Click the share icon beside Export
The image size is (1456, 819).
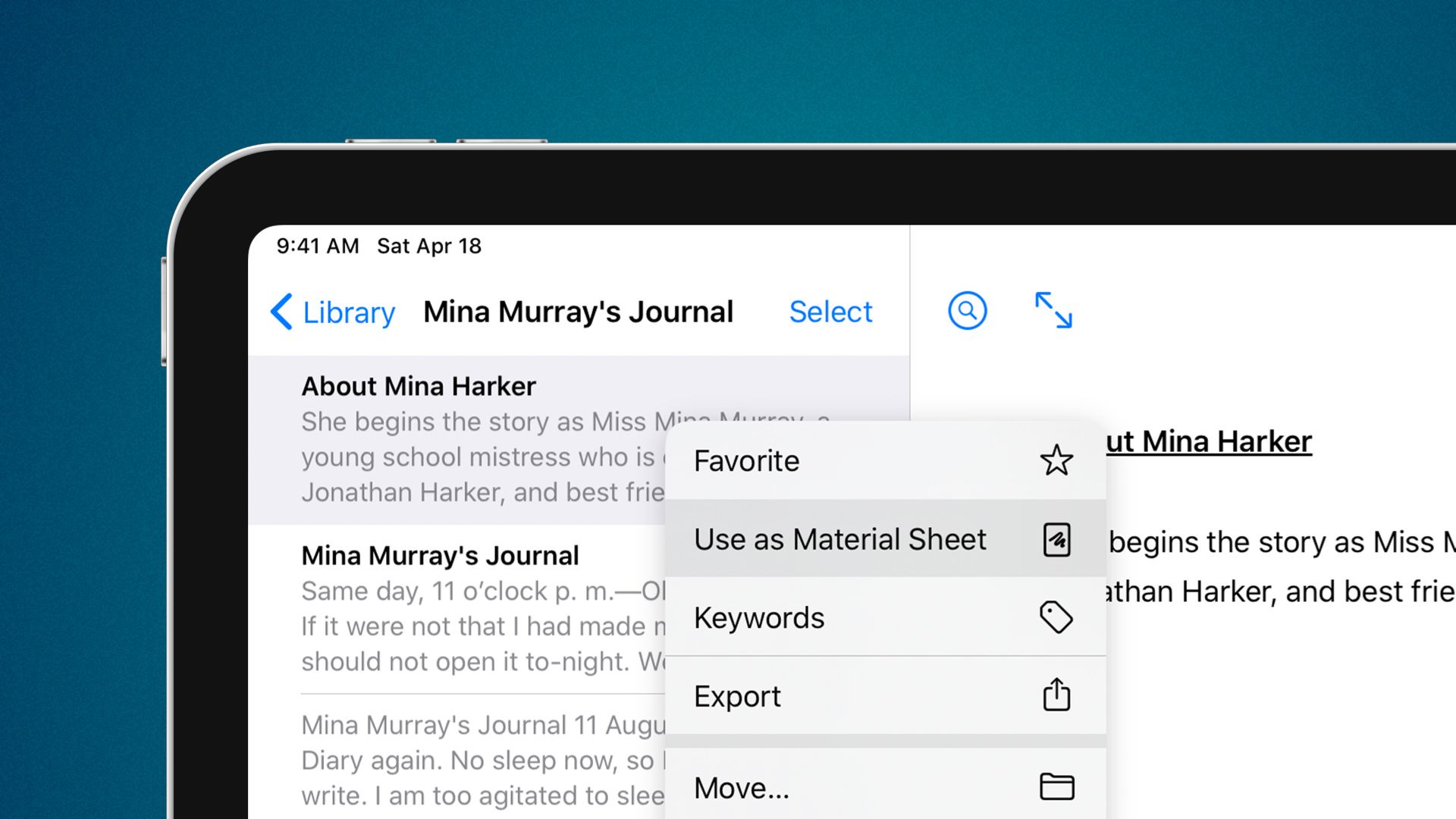coord(1056,695)
